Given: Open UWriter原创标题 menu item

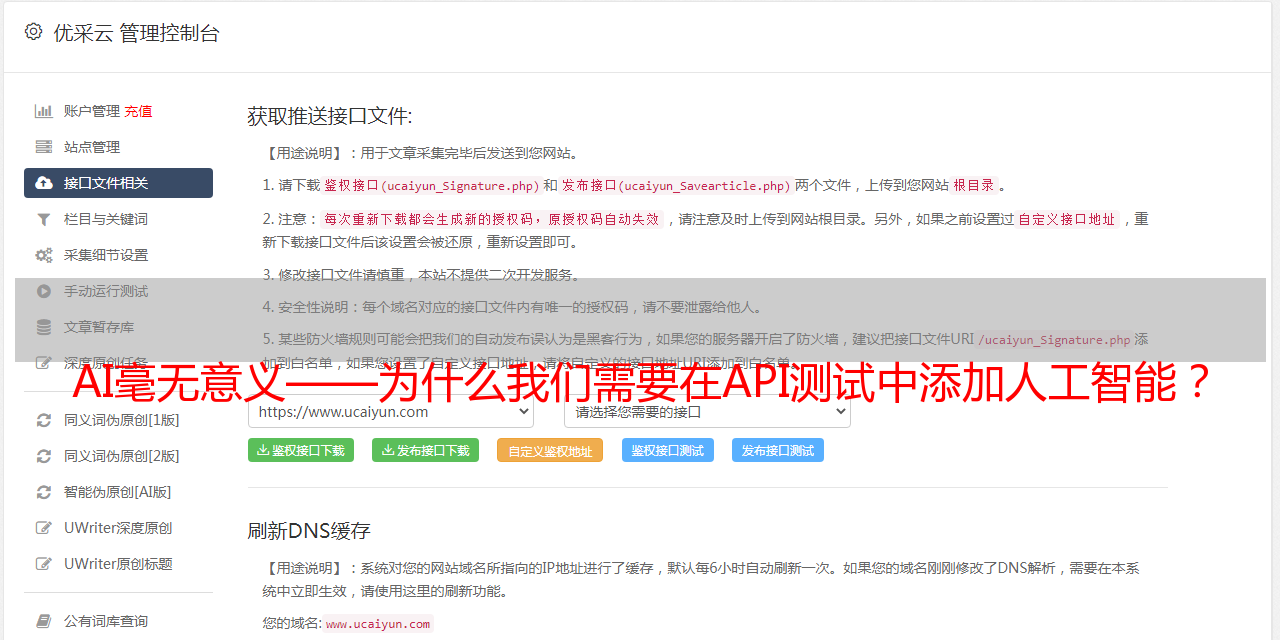Looking at the screenshot, I should [x=118, y=564].
